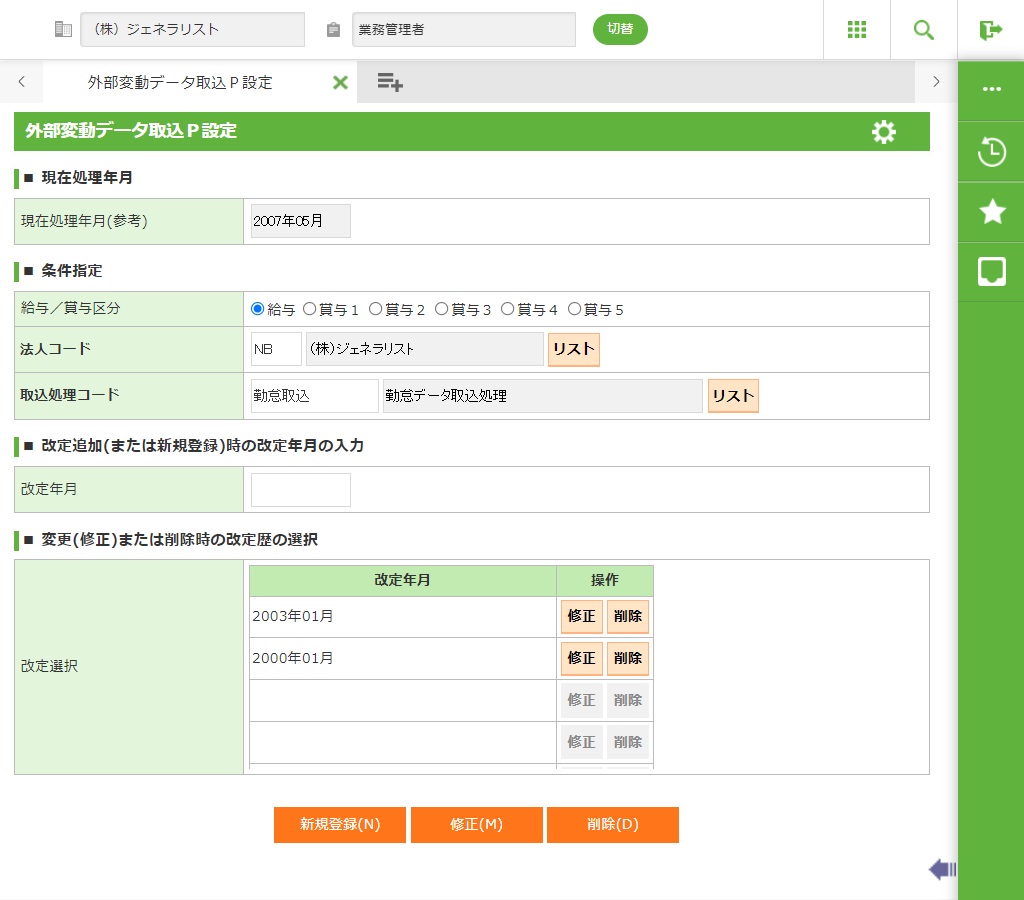The height and width of the screenshot is (900, 1024).
Task: Open favorites star icon in sidebar
Action: click(991, 211)
